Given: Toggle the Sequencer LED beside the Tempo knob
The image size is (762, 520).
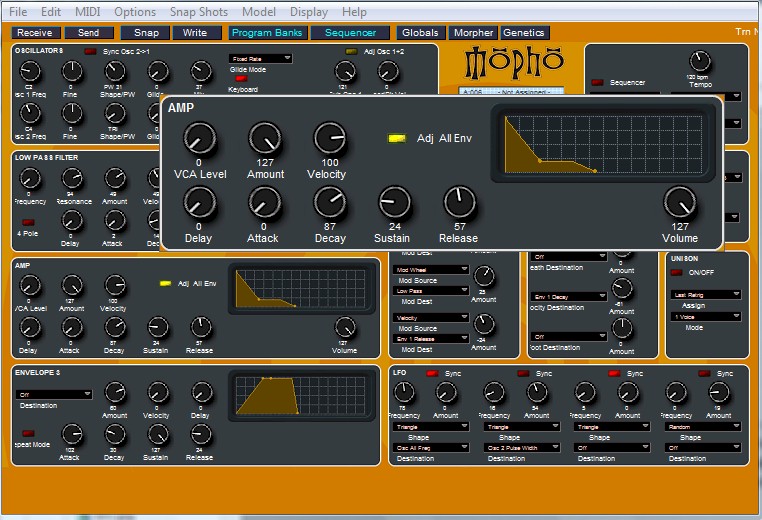Looking at the screenshot, I should [597, 82].
